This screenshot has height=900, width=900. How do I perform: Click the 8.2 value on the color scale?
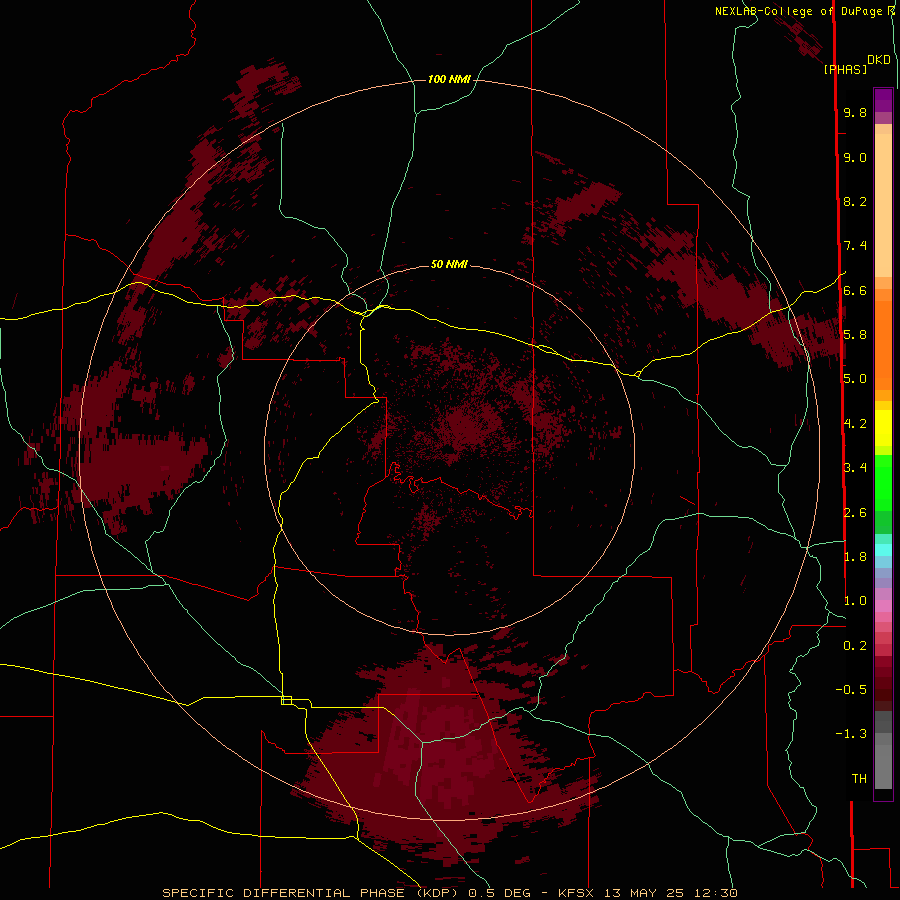coord(855,201)
